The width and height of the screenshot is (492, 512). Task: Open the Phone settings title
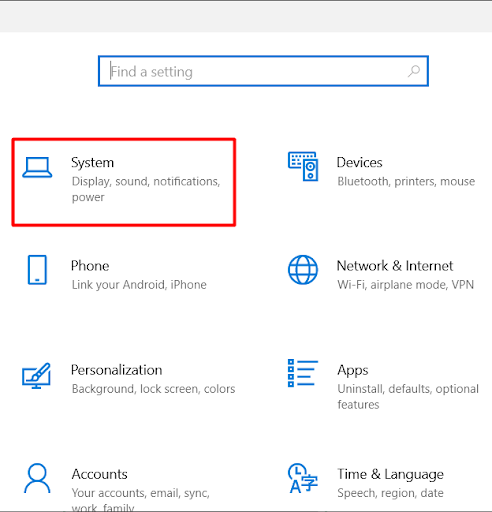click(90, 266)
